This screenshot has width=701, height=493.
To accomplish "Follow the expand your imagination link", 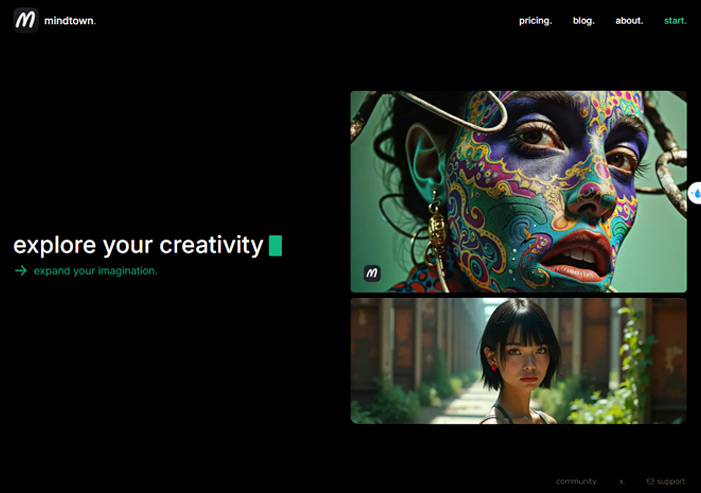I will coord(96,271).
